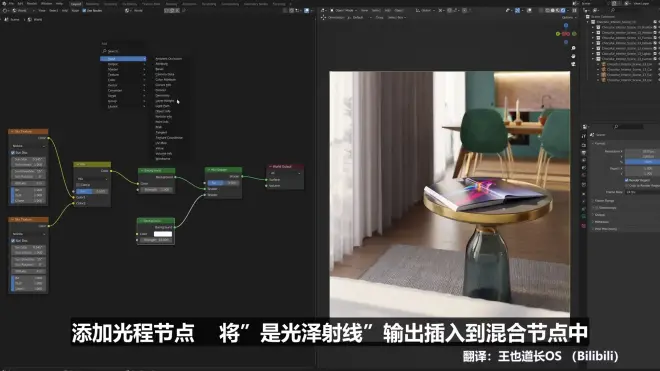Select rendered viewport shading icon
660x371 pixels.
click(563, 11)
